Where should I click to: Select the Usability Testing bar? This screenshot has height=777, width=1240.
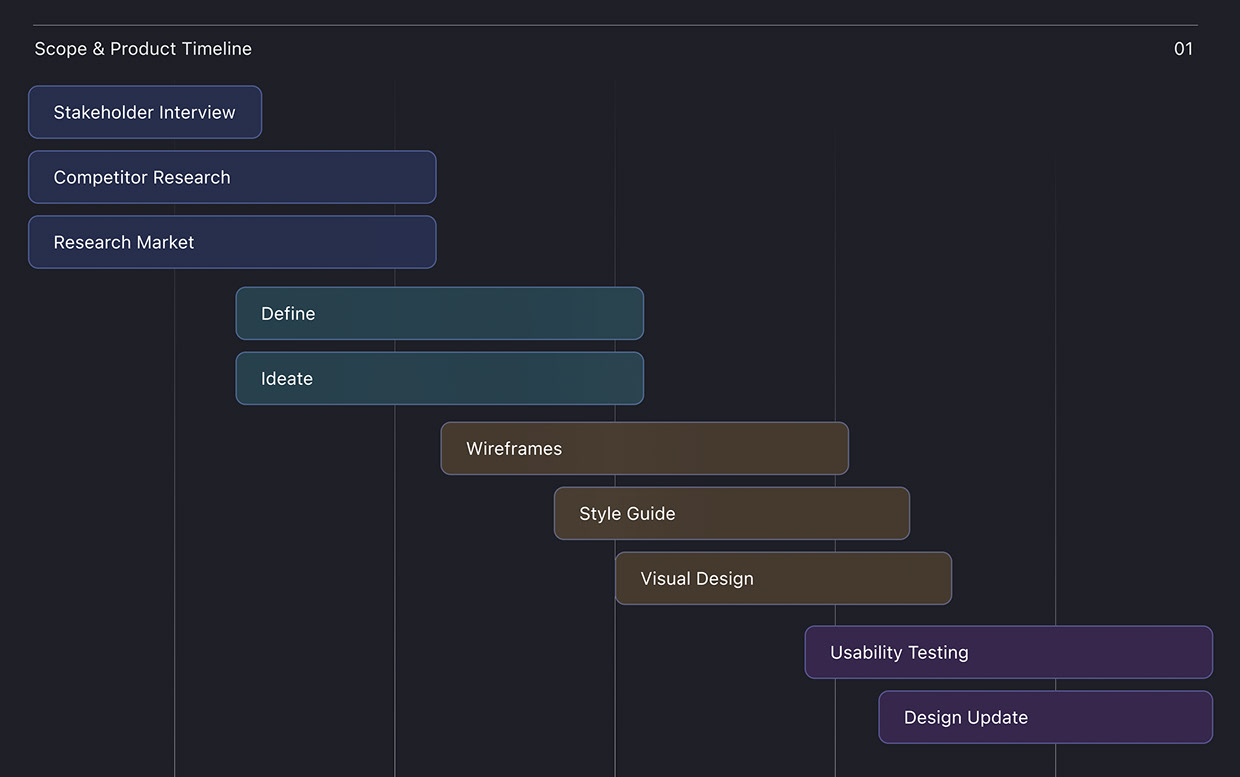(x=1009, y=652)
